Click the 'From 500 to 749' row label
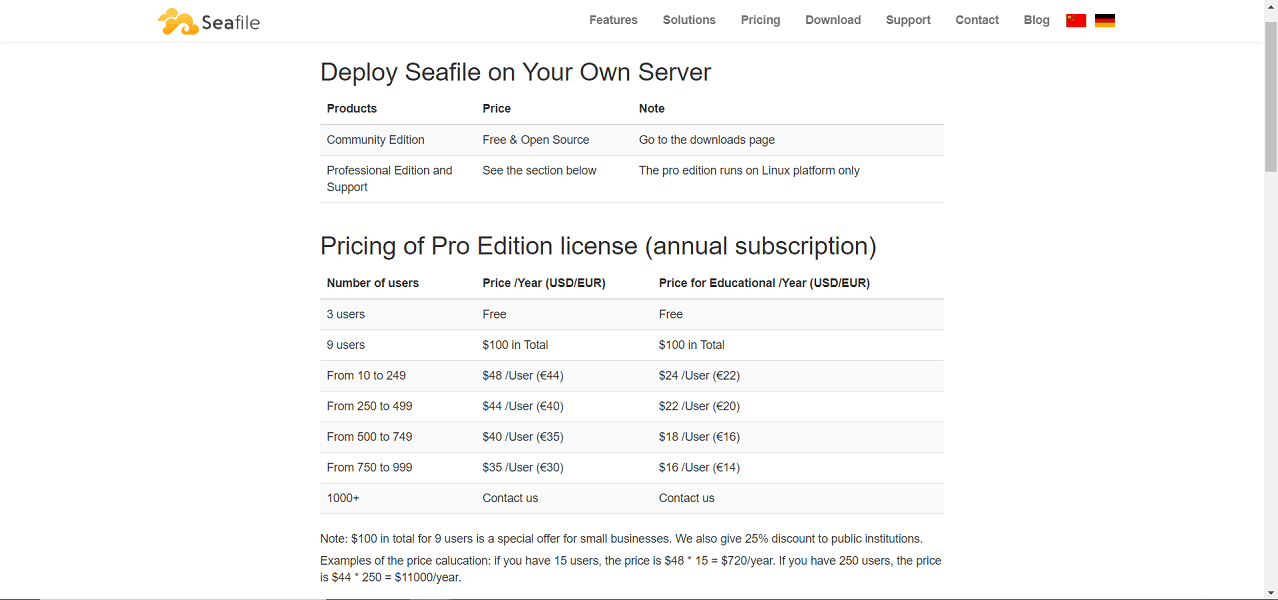 click(x=369, y=437)
